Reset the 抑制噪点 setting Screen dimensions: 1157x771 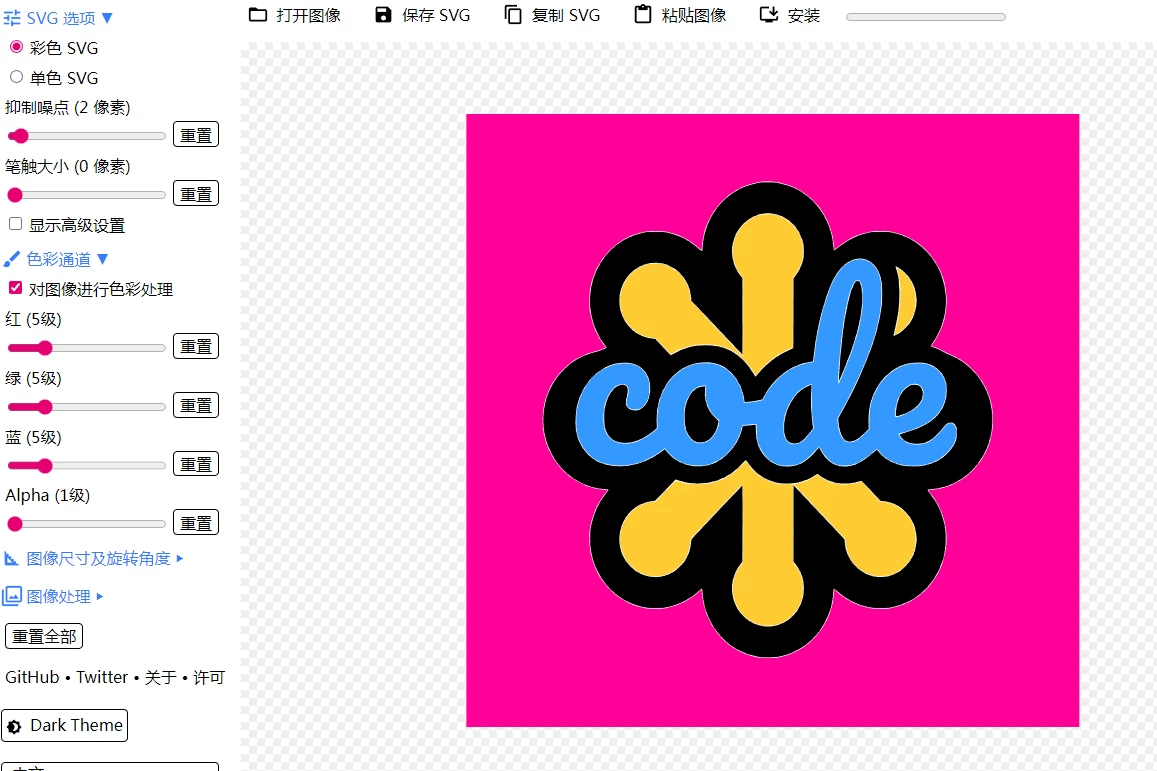[x=195, y=134]
